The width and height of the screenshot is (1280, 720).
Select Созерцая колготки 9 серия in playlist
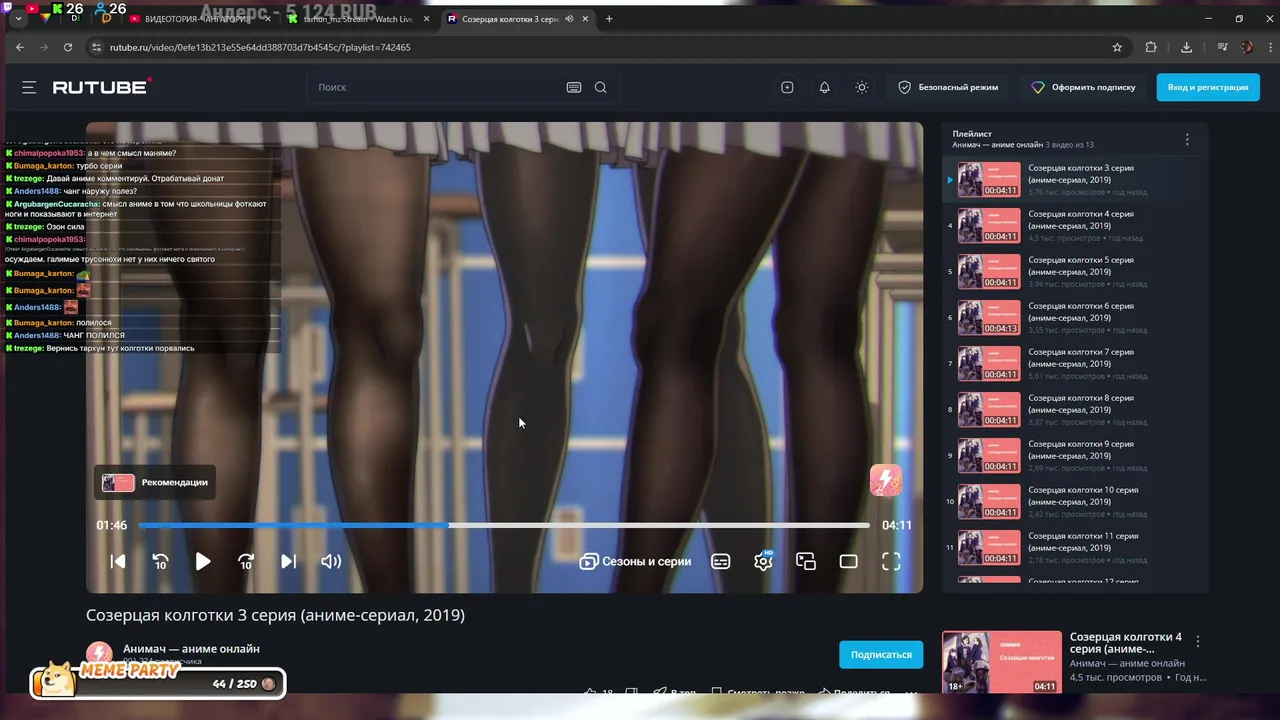(1075, 455)
